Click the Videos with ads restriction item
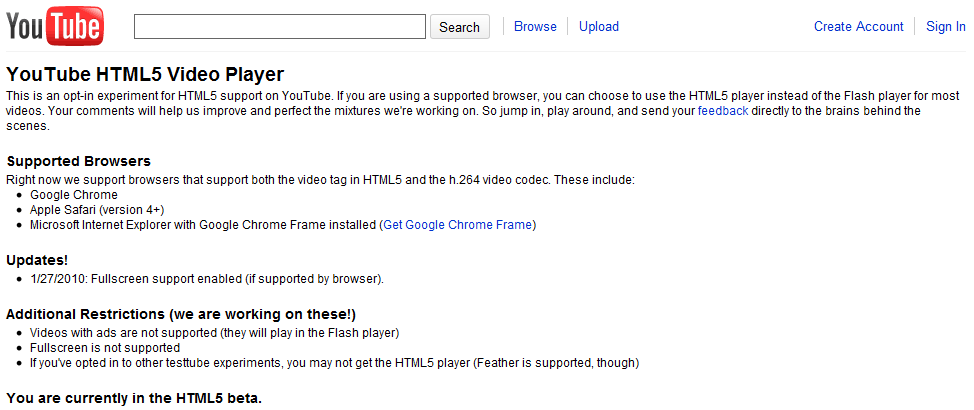Screen dimensions: 974x410 (x=214, y=332)
